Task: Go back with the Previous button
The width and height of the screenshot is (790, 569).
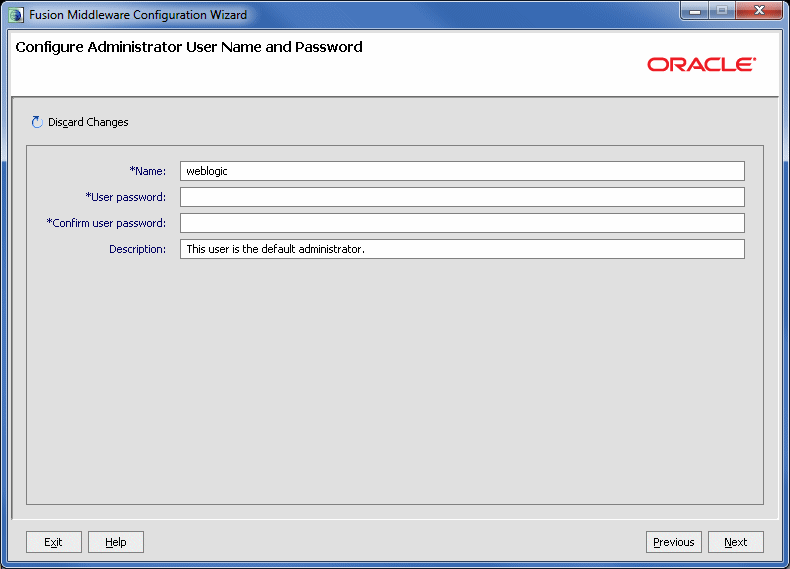Action: [x=674, y=542]
